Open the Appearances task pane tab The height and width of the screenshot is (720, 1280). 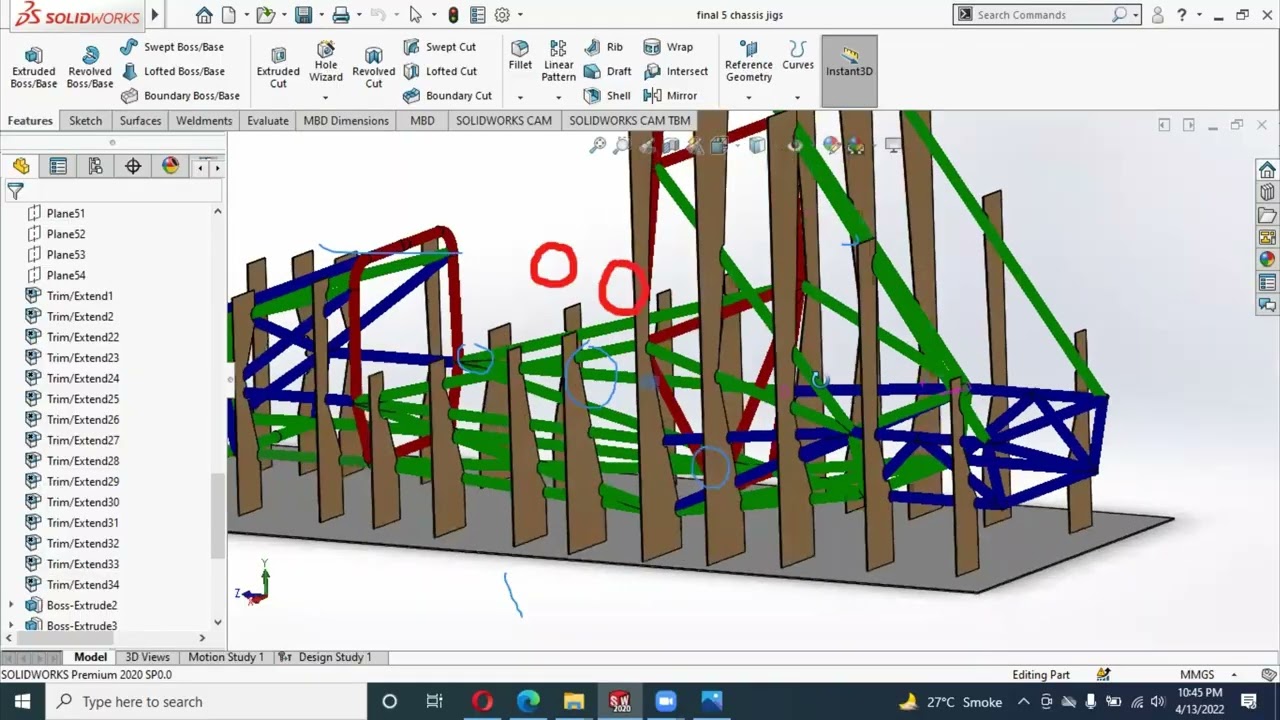pyautogui.click(x=1267, y=260)
